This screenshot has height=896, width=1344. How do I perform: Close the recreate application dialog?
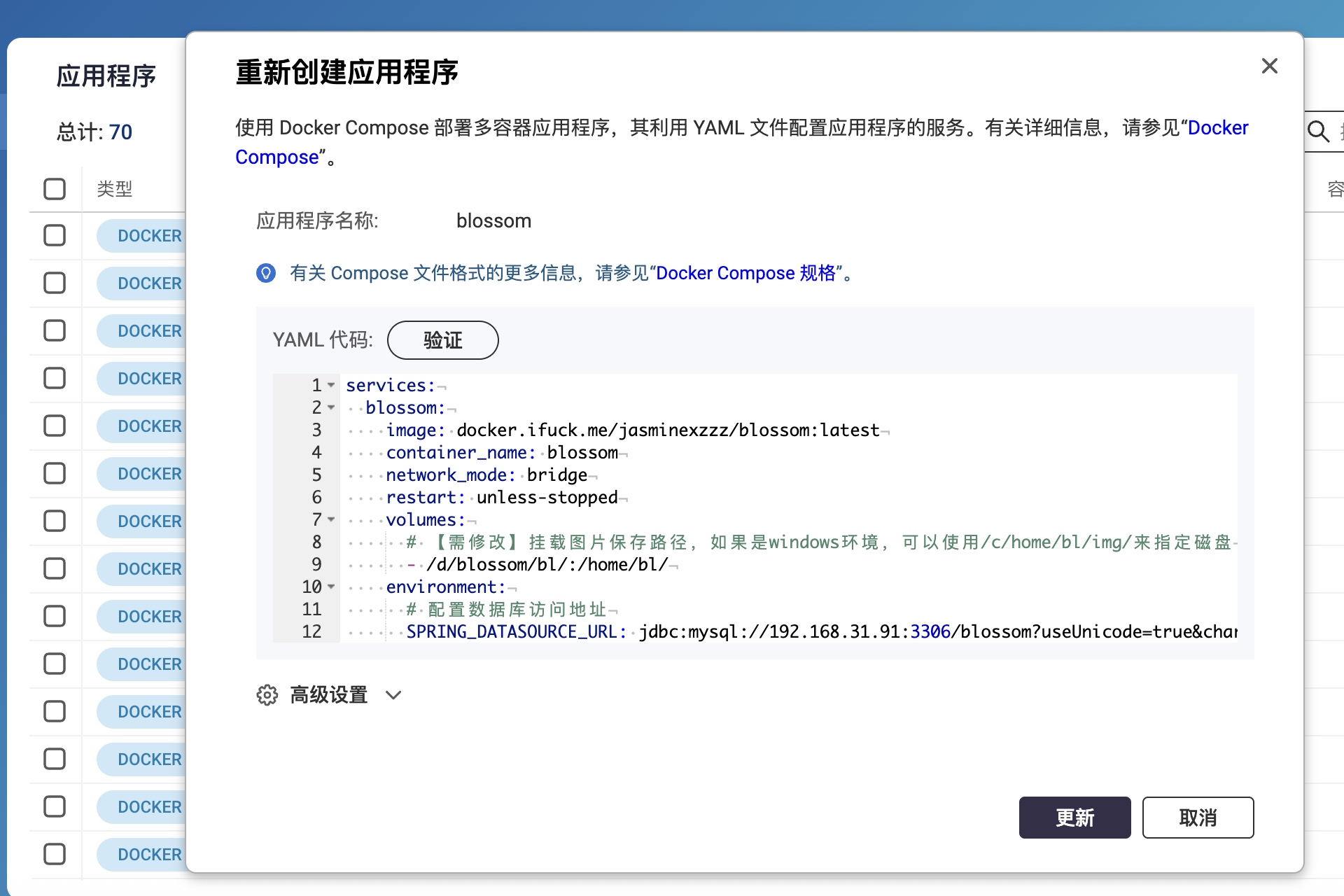coord(1269,66)
